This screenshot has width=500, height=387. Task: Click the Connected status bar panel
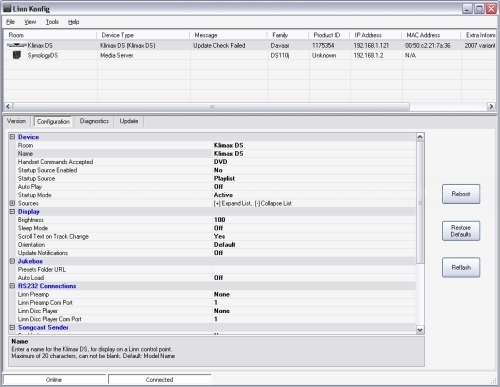(x=159, y=380)
